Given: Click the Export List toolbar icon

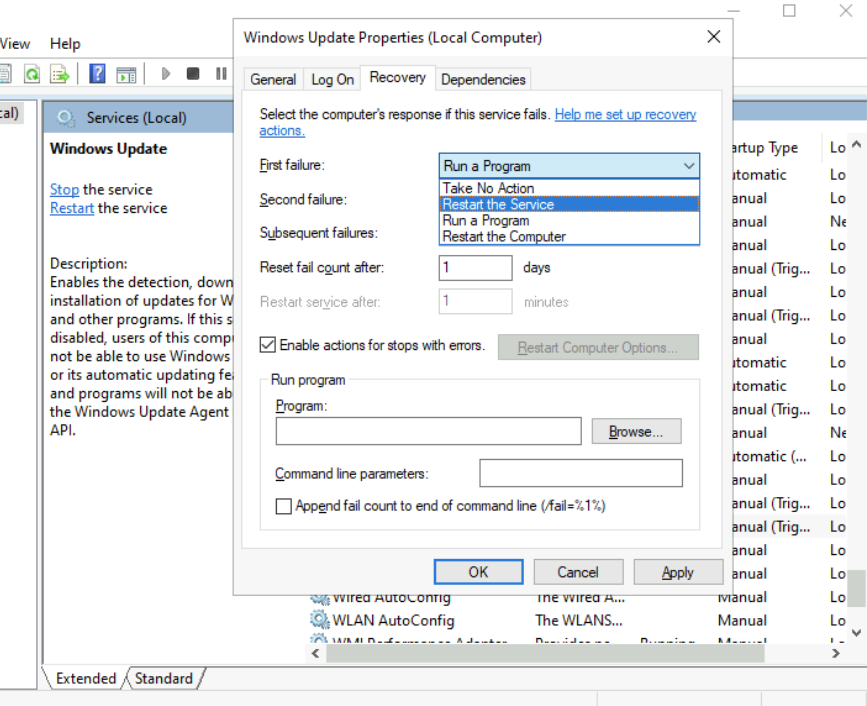Looking at the screenshot, I should pyautogui.click(x=60, y=74).
